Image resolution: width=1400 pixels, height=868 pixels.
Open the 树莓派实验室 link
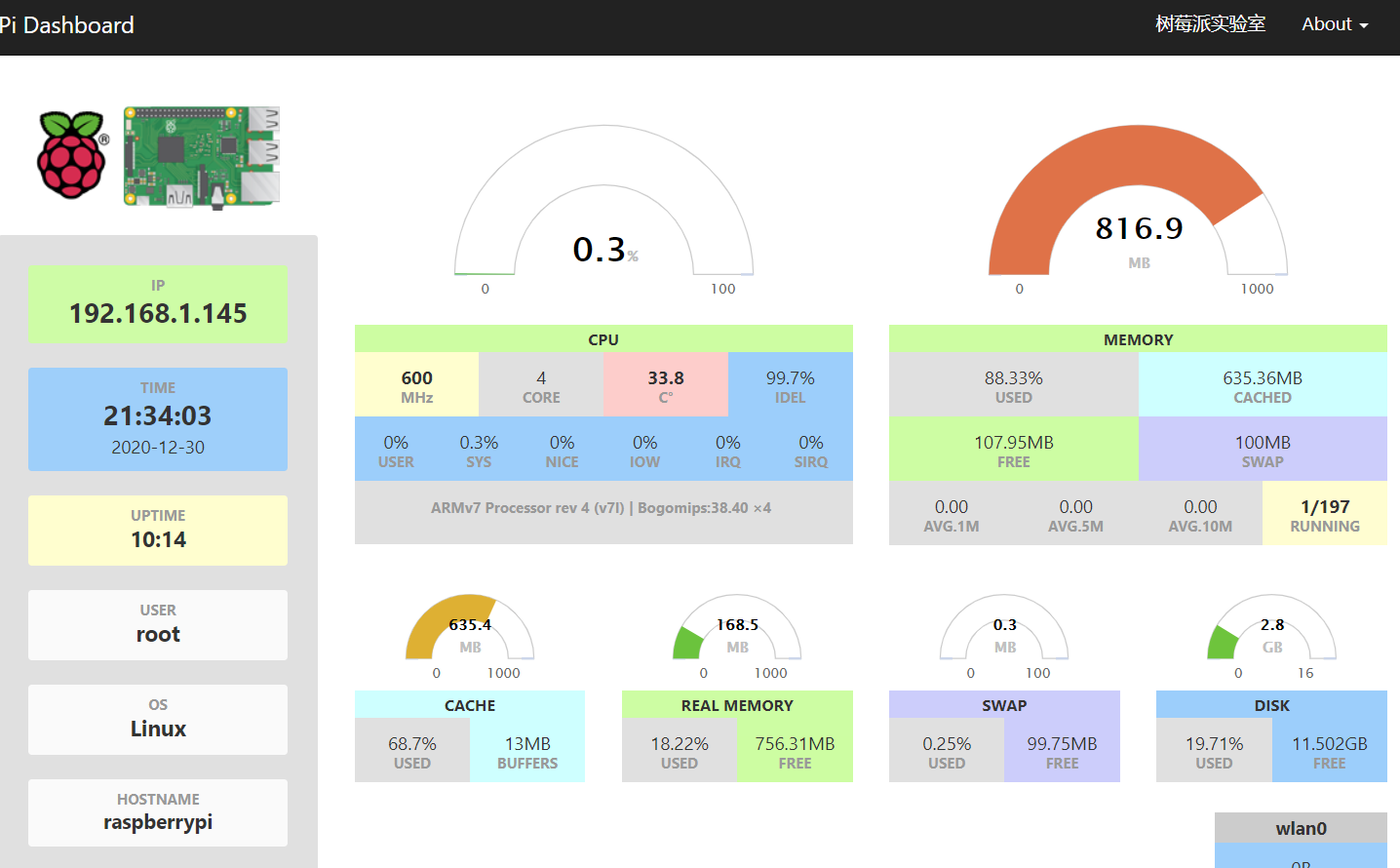coord(1210,25)
